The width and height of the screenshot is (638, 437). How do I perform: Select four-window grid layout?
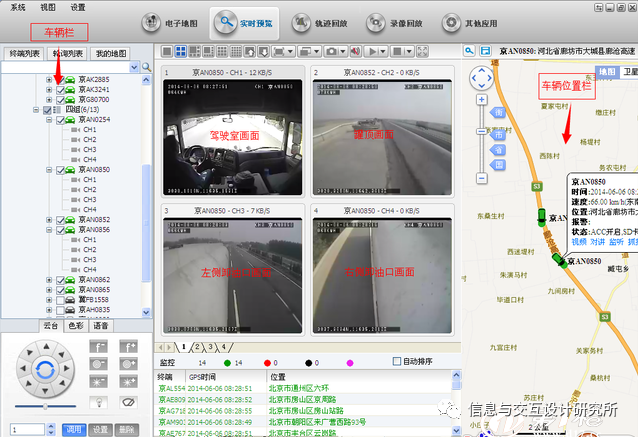click(180, 51)
